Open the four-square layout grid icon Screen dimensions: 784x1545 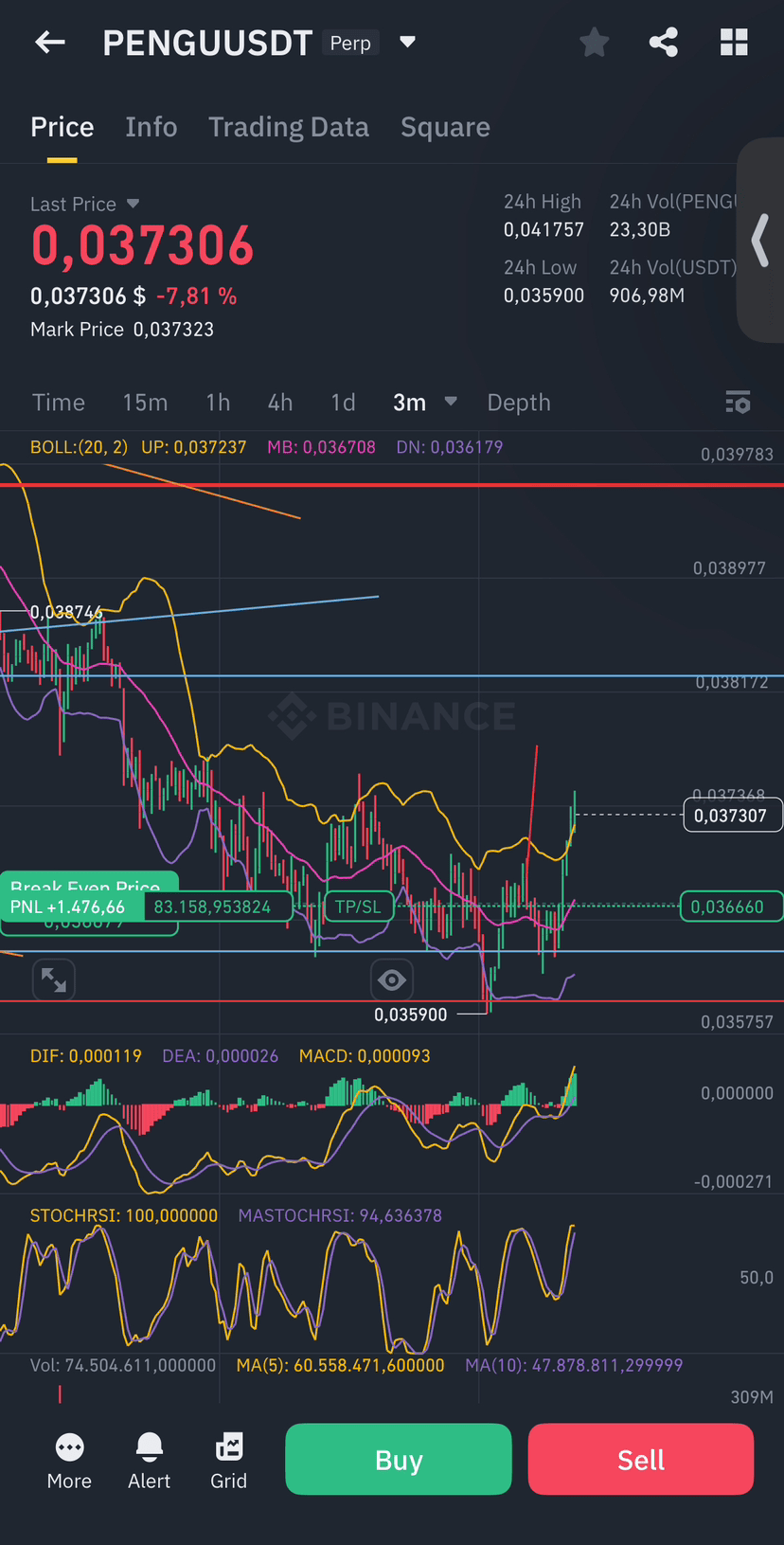734,42
